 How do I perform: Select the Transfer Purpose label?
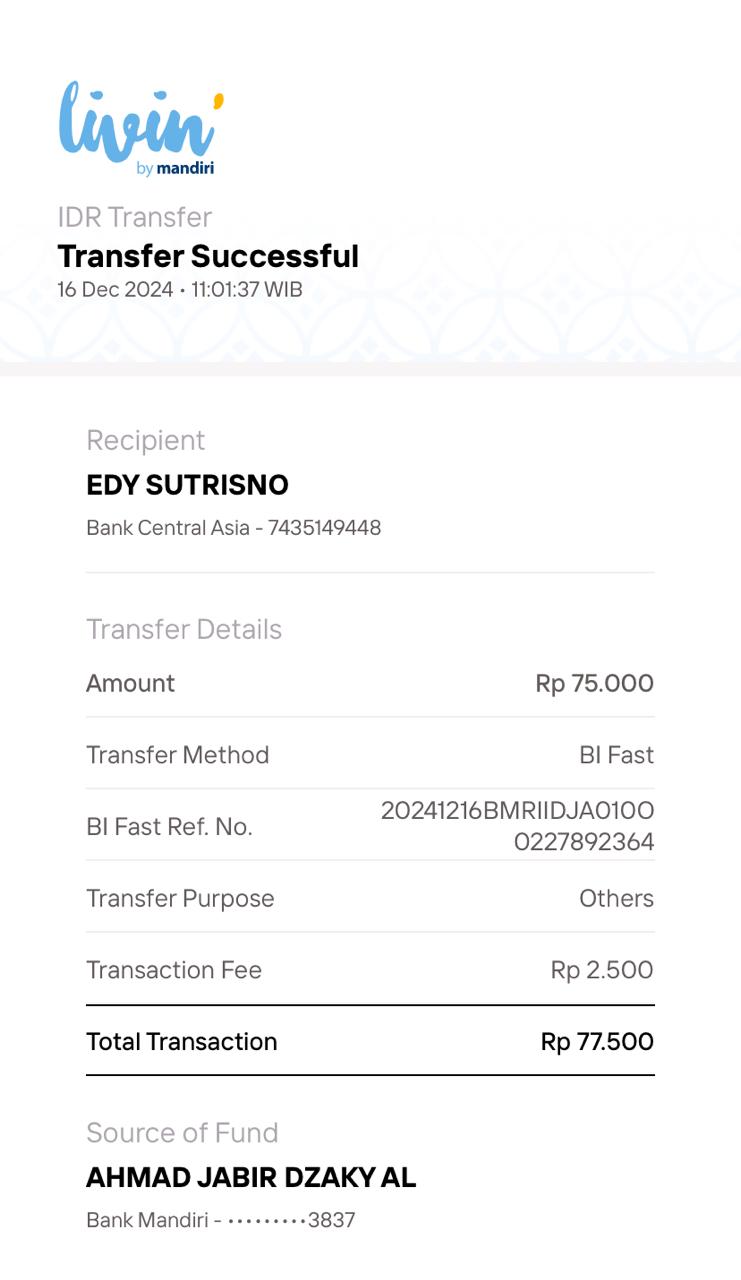click(x=180, y=898)
